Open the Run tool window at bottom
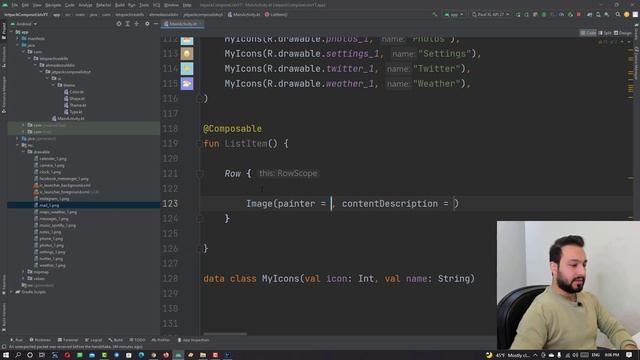This screenshot has height=360, width=640. coord(17,340)
